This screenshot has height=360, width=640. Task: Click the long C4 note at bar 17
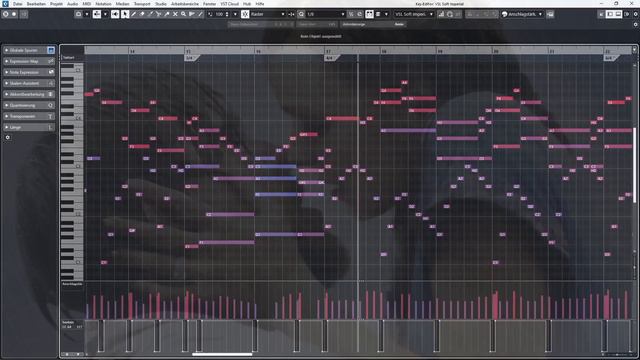[342, 118]
